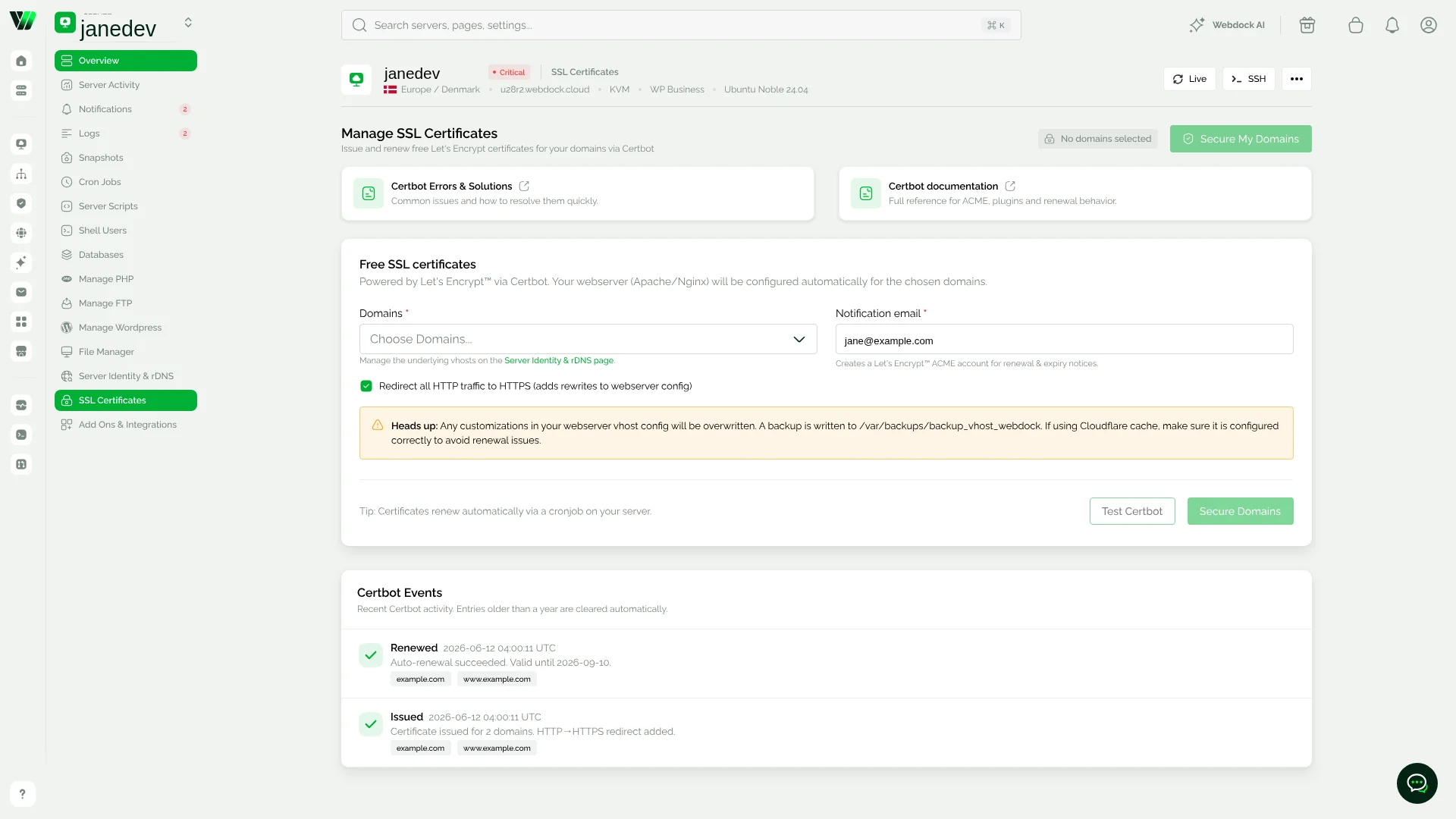Open the live chat bubble
The height and width of the screenshot is (819, 1456).
click(x=1417, y=783)
